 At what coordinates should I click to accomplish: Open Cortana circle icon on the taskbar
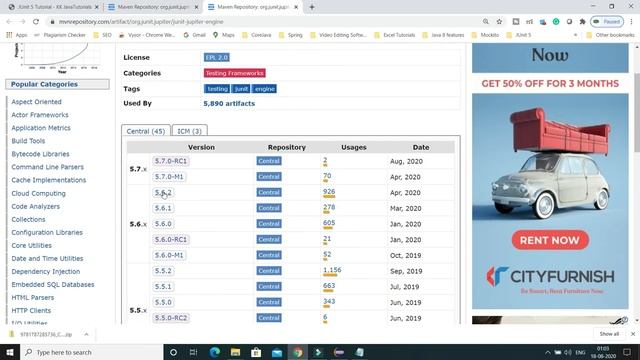[x=173, y=352]
